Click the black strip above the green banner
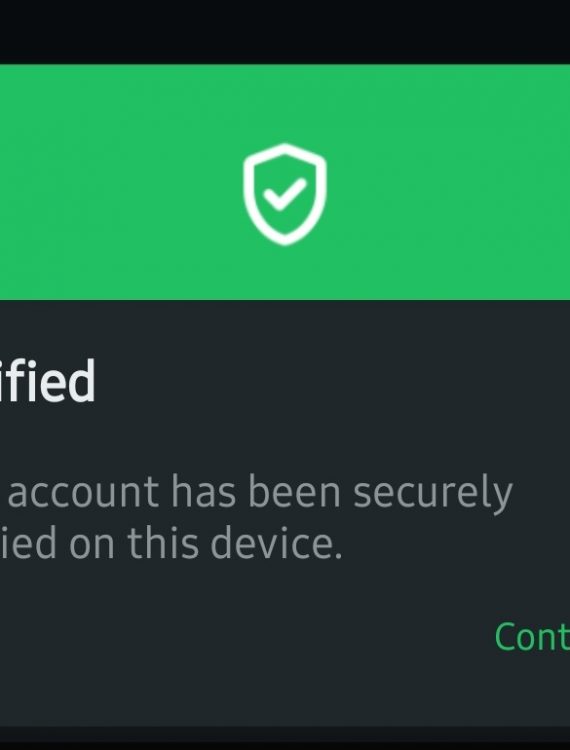 click(285, 32)
